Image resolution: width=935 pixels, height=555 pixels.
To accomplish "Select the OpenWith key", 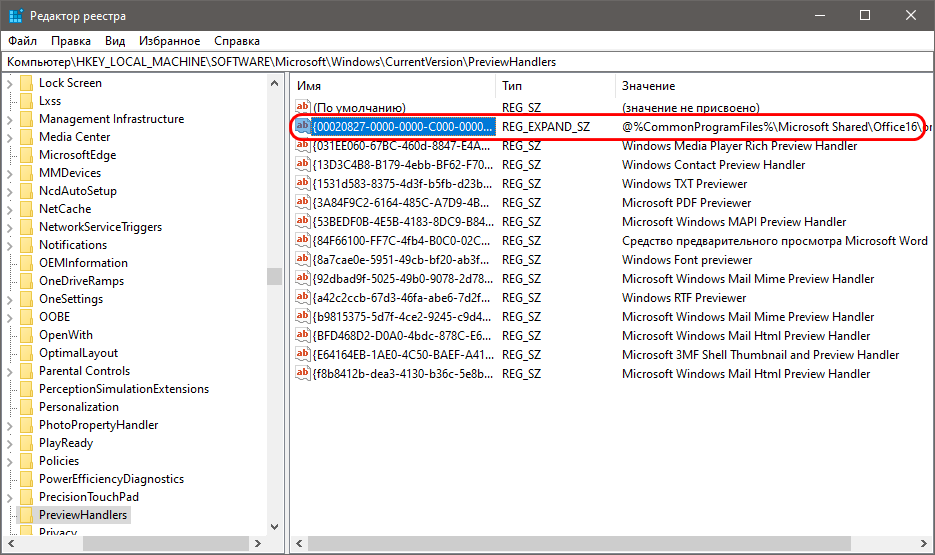I will coord(66,334).
